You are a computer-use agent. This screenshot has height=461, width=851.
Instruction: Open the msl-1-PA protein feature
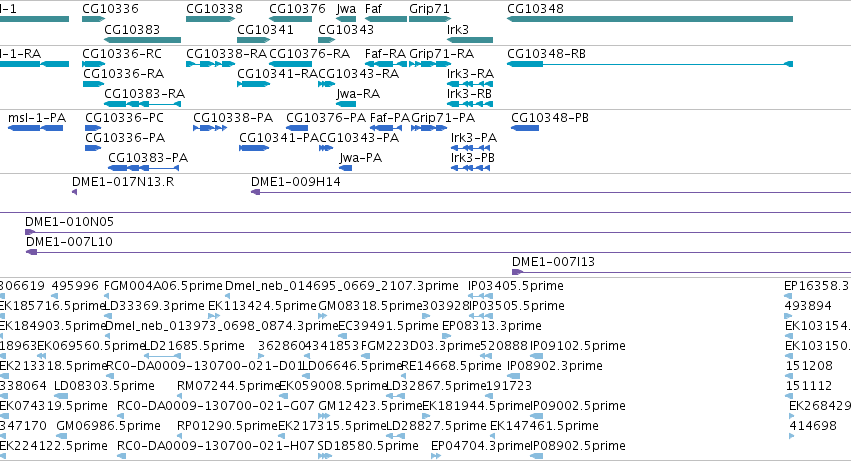coord(35,128)
